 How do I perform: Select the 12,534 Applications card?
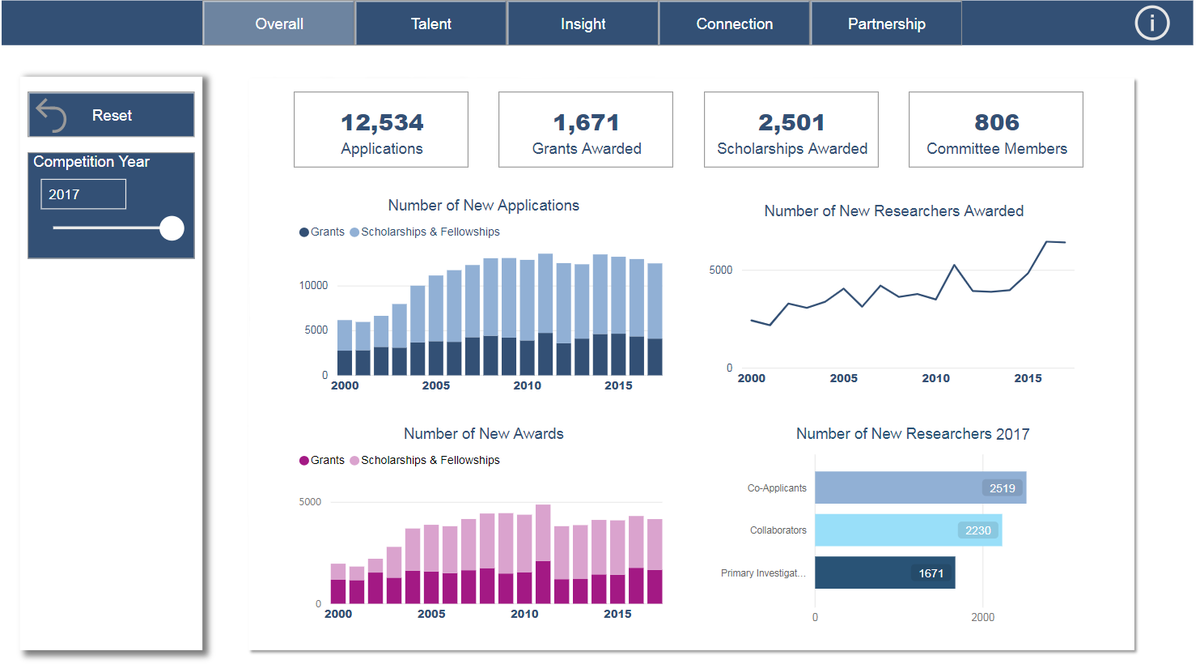click(381, 129)
